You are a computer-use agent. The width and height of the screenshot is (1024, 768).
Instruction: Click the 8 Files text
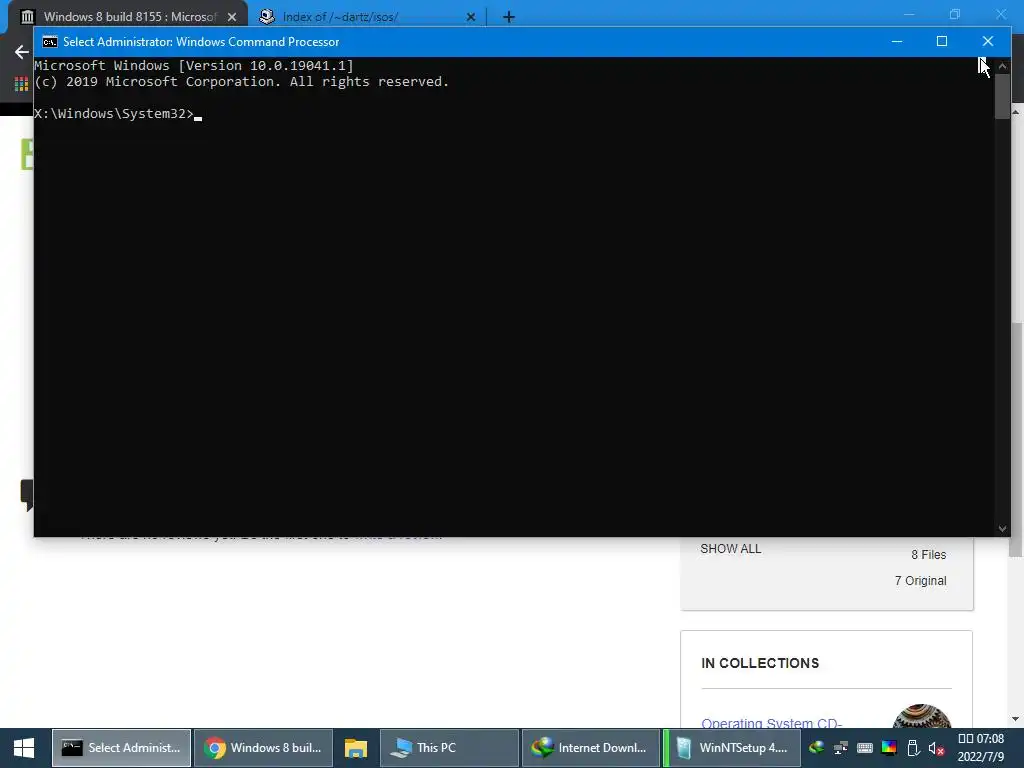tap(929, 554)
